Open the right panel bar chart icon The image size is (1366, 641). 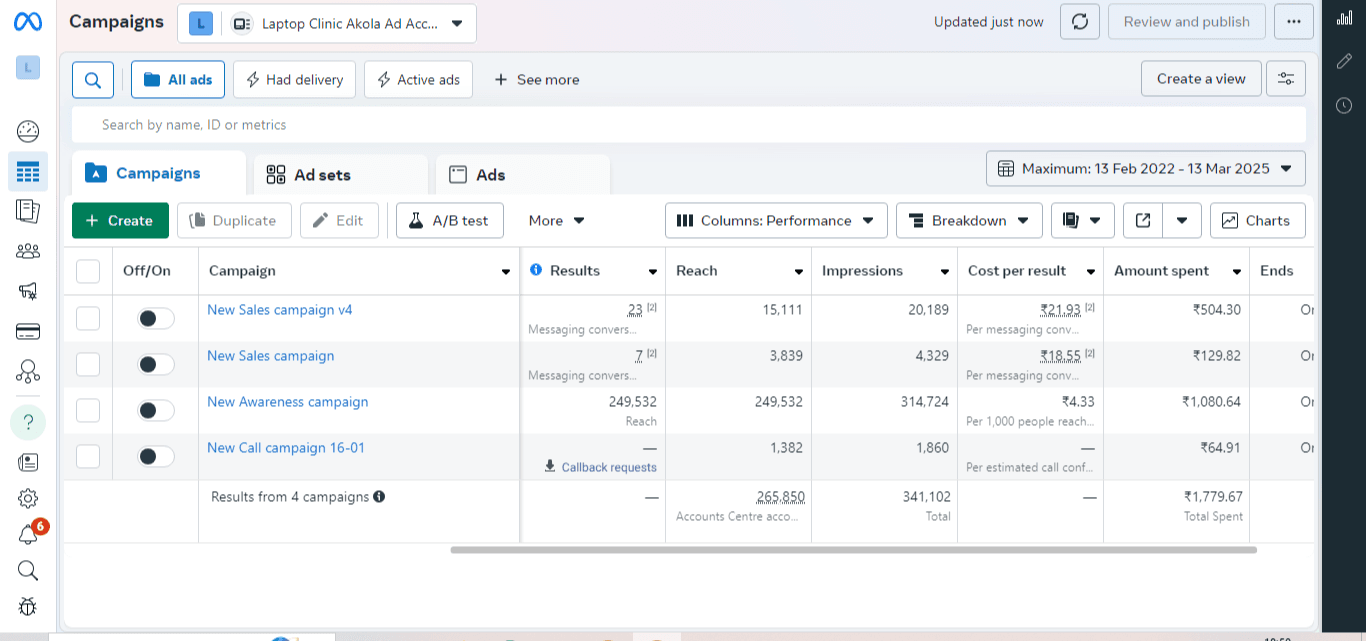click(1344, 18)
